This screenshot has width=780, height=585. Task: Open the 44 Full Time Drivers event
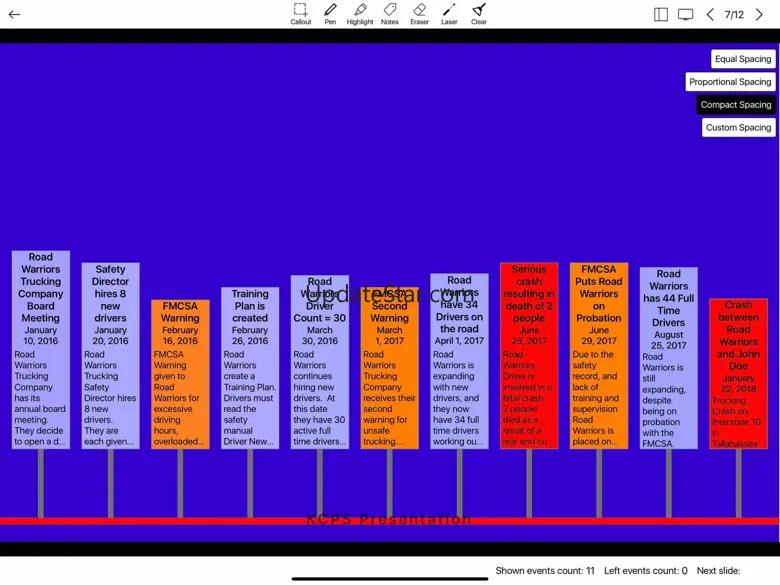click(669, 358)
